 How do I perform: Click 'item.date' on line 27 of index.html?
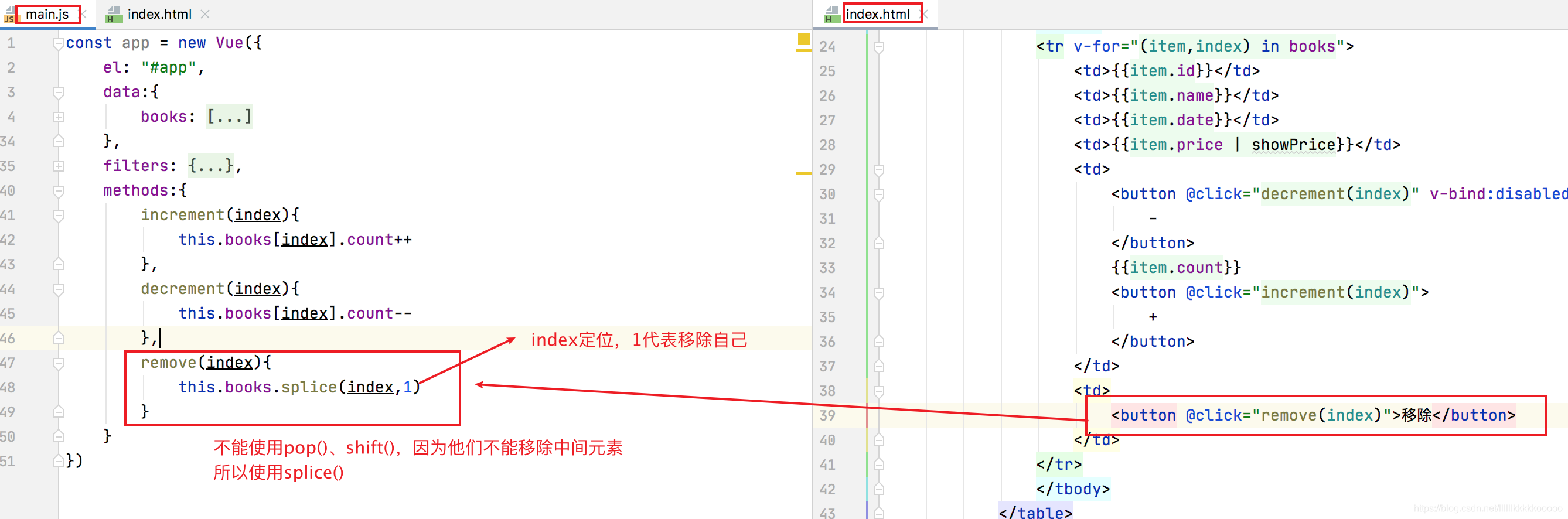click(x=1172, y=119)
